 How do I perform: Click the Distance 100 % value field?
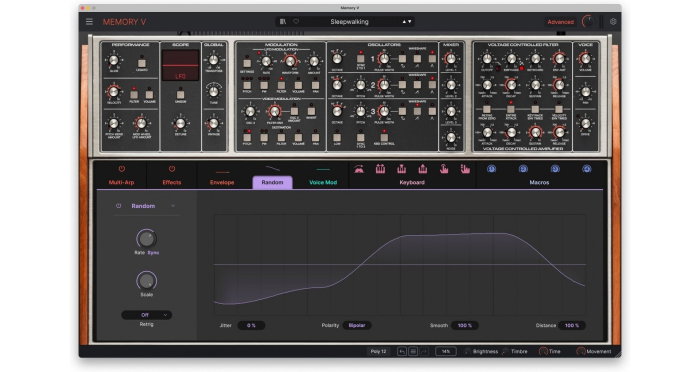coord(572,326)
